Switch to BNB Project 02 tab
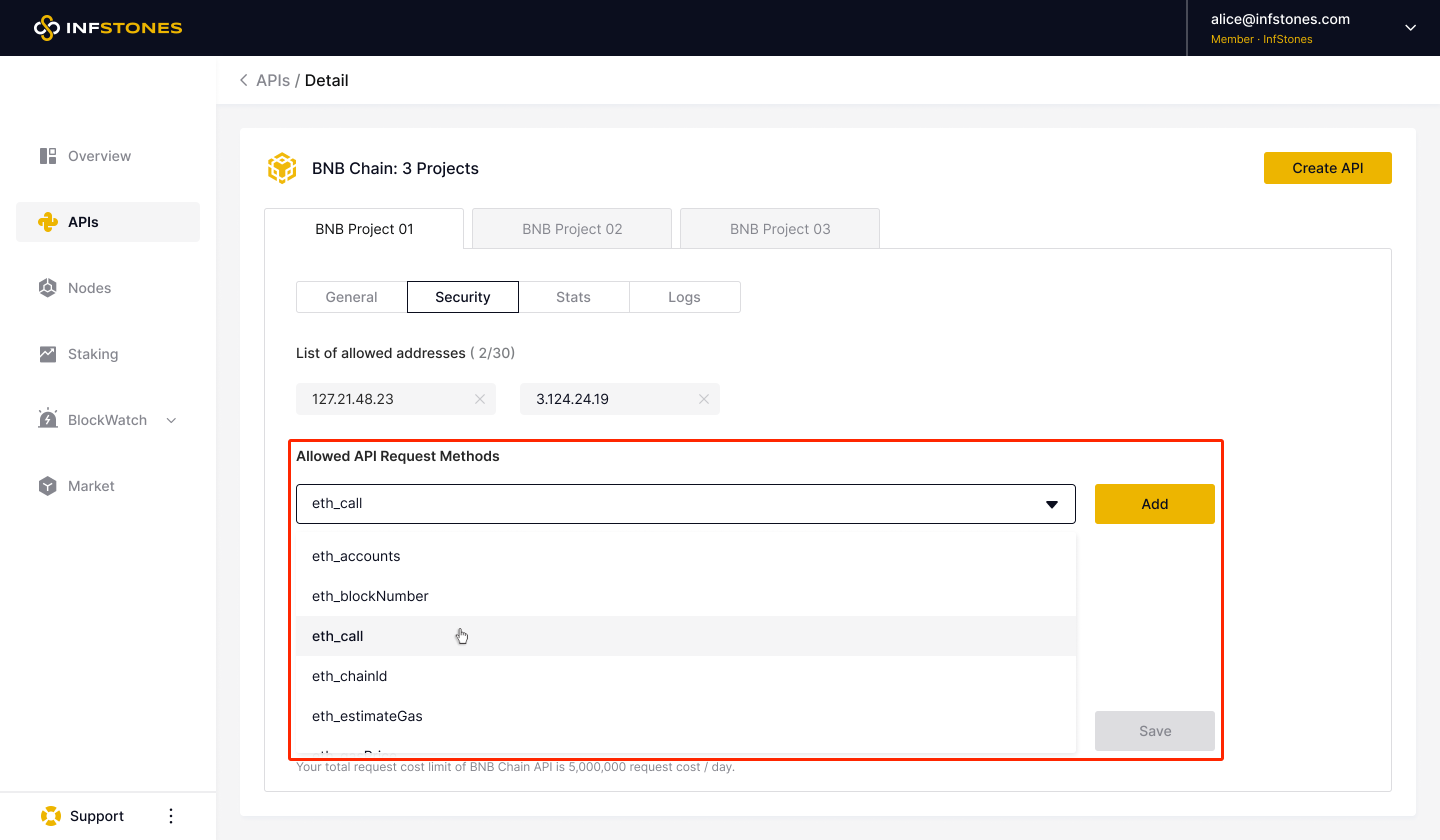The height and width of the screenshot is (840, 1440). 572,229
